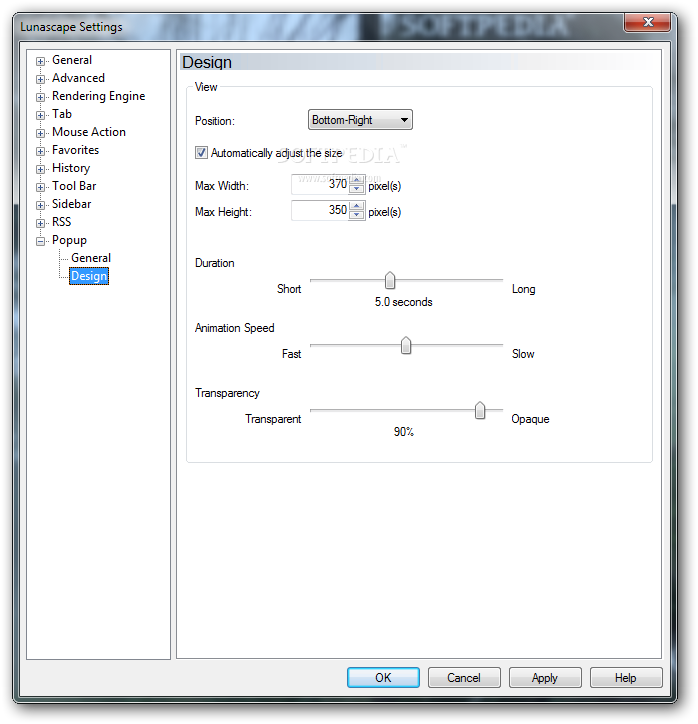This screenshot has width=698, height=724.
Task: Select the RSS category
Action: (x=61, y=222)
